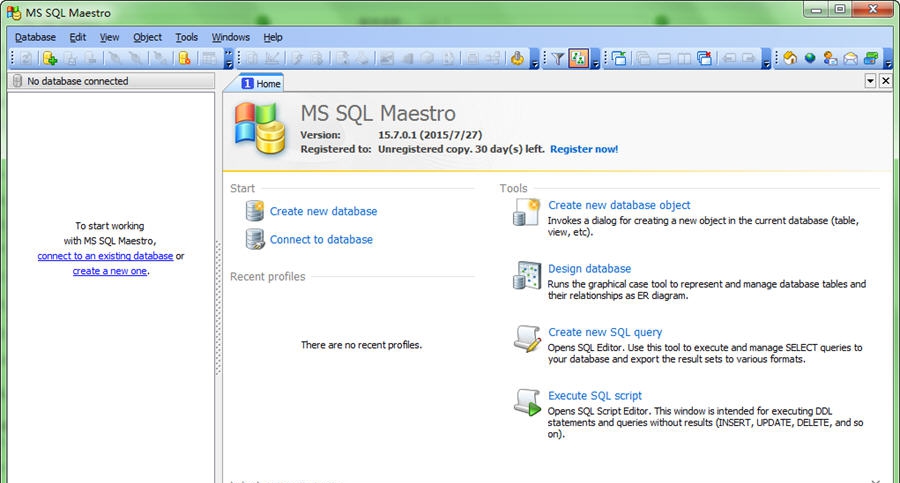The height and width of the screenshot is (483, 900).
Task: Click 'connect to an existing database' link
Action: click(105, 256)
